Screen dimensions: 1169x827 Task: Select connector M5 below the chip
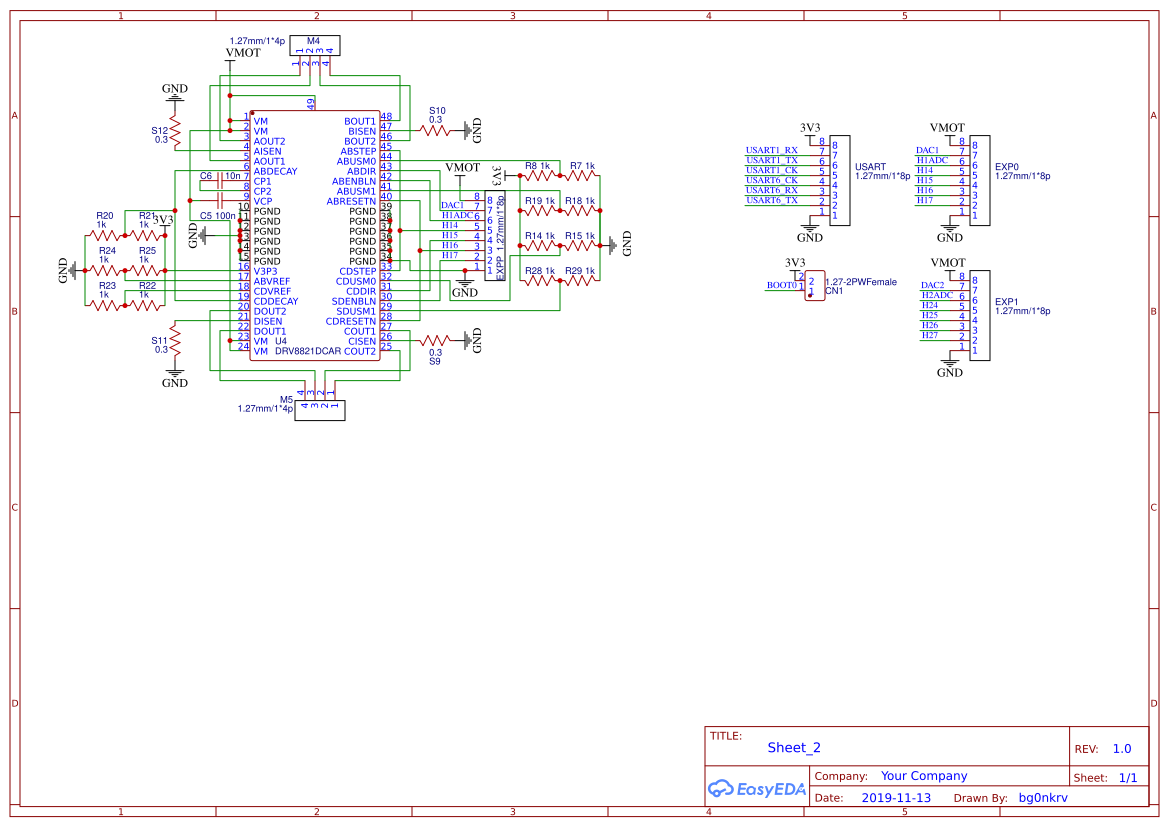click(x=322, y=410)
